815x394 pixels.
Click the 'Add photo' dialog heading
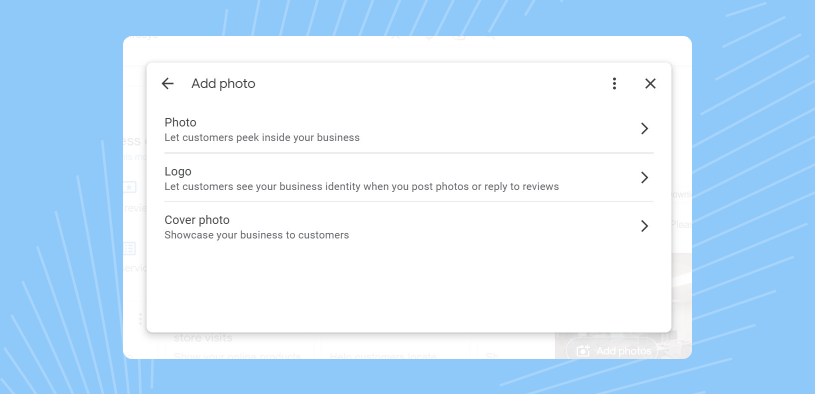tap(224, 84)
